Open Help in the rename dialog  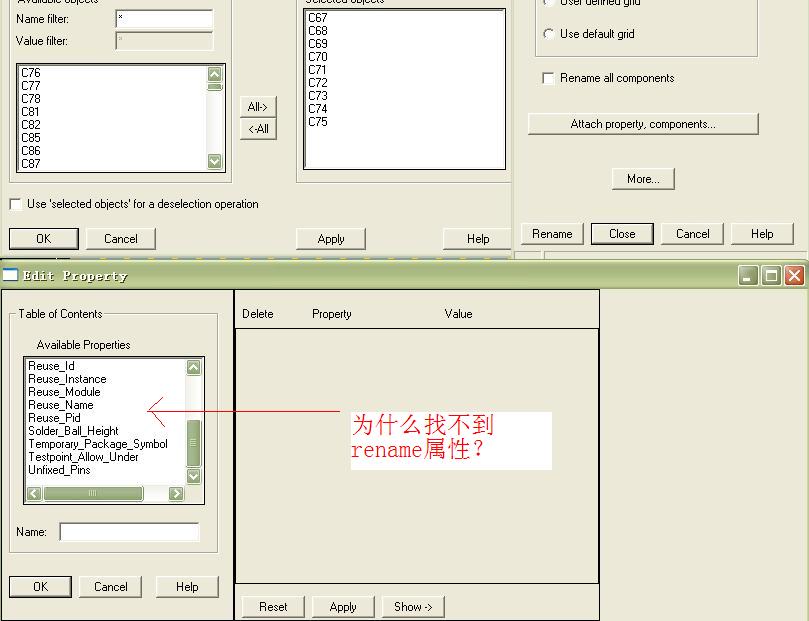763,234
